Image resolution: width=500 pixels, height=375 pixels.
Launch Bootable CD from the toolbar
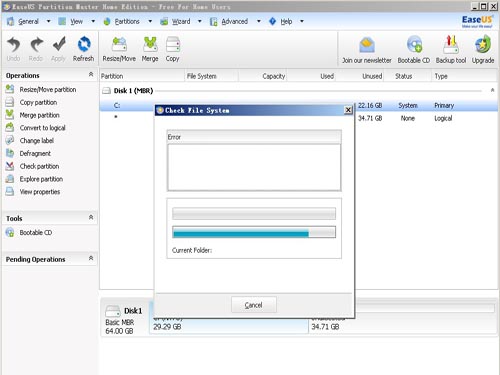click(414, 45)
